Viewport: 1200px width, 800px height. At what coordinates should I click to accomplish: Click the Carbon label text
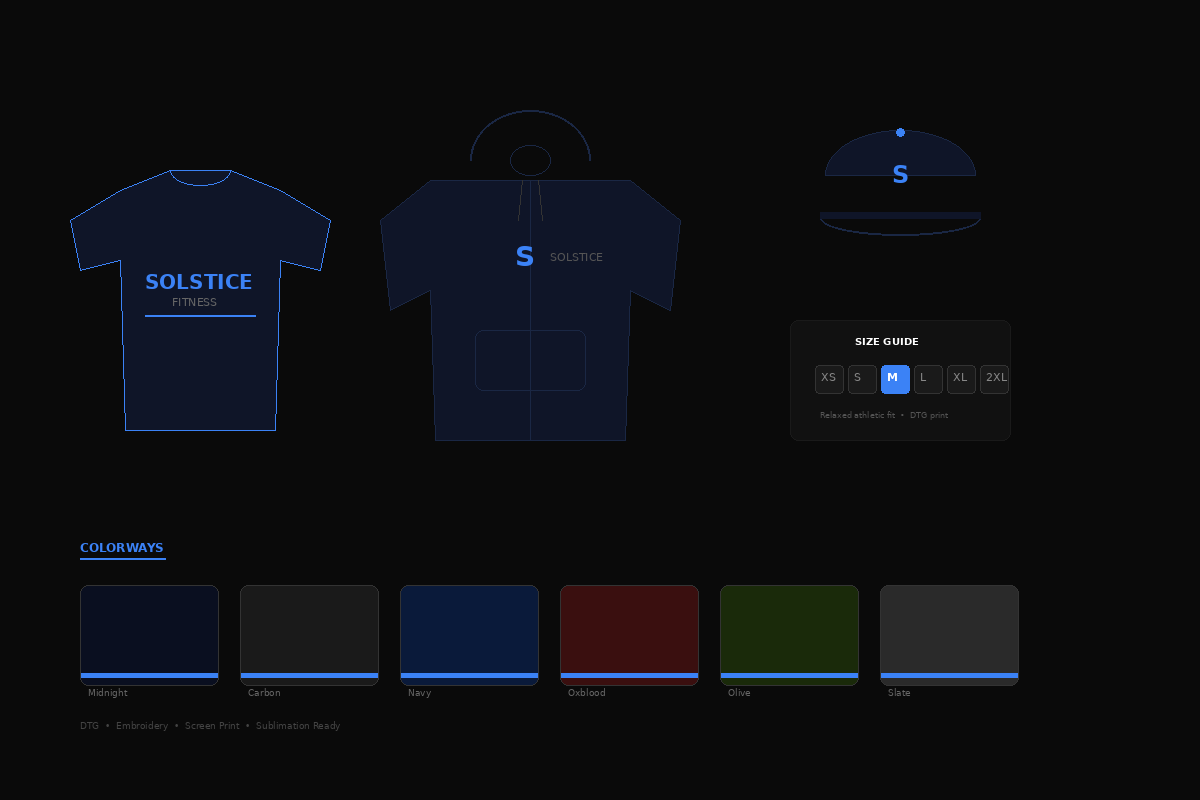point(264,693)
